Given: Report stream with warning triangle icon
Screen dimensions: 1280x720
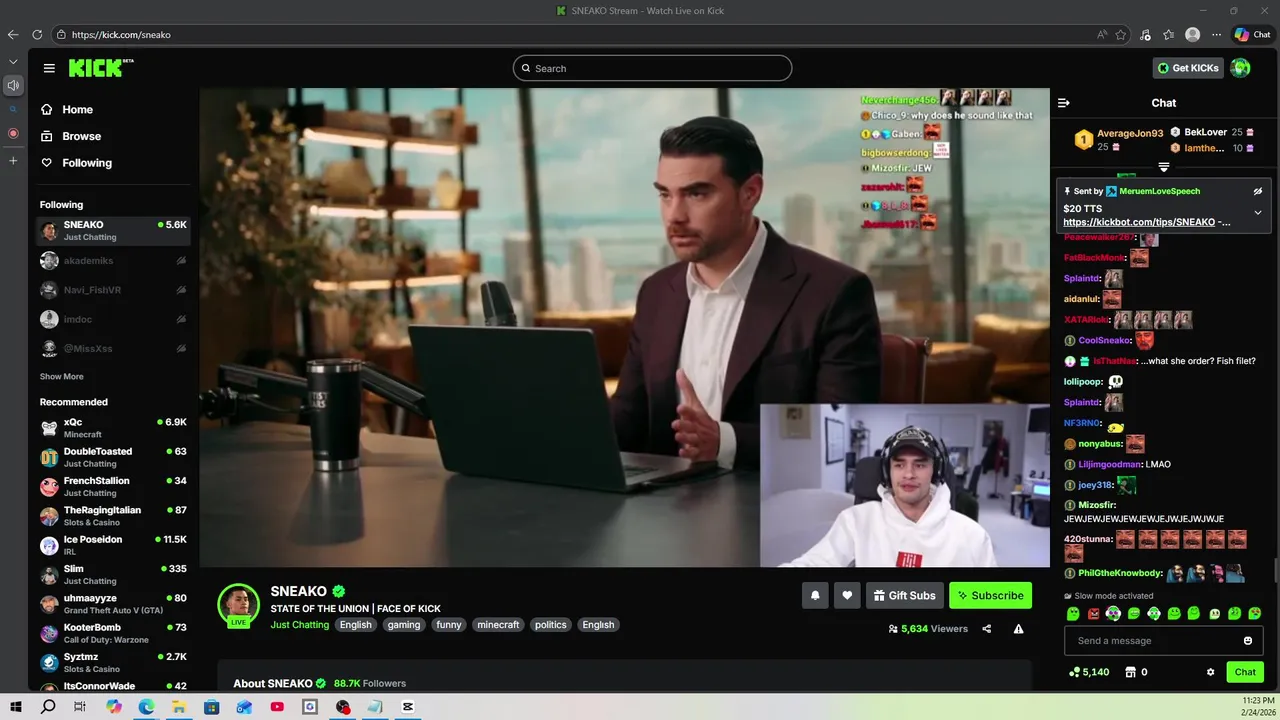Looking at the screenshot, I should (1018, 629).
